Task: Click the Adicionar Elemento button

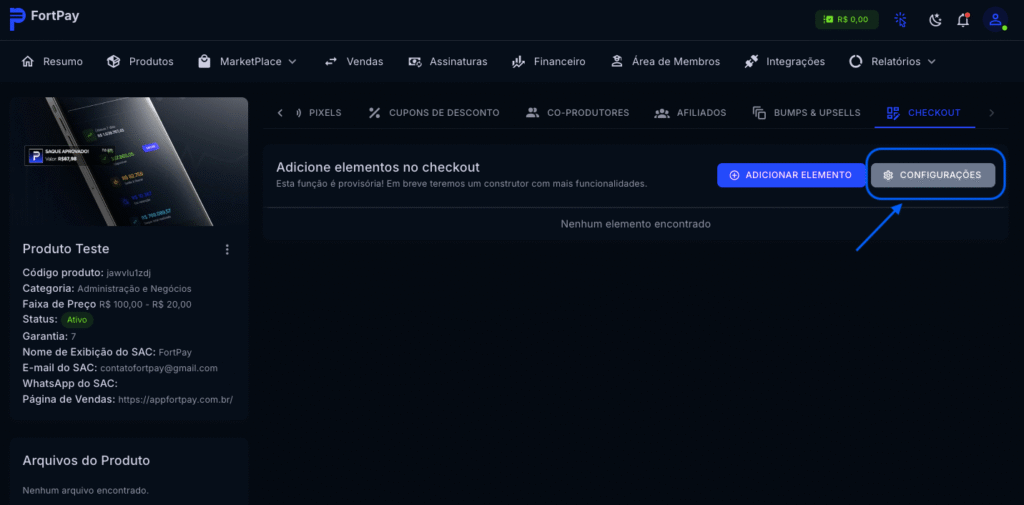Action: point(790,175)
